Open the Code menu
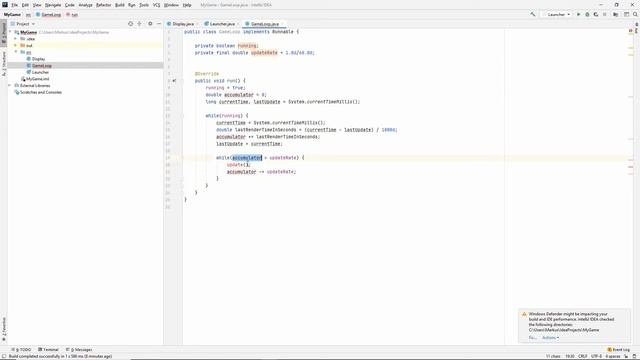640x360 pixels. (70, 5)
